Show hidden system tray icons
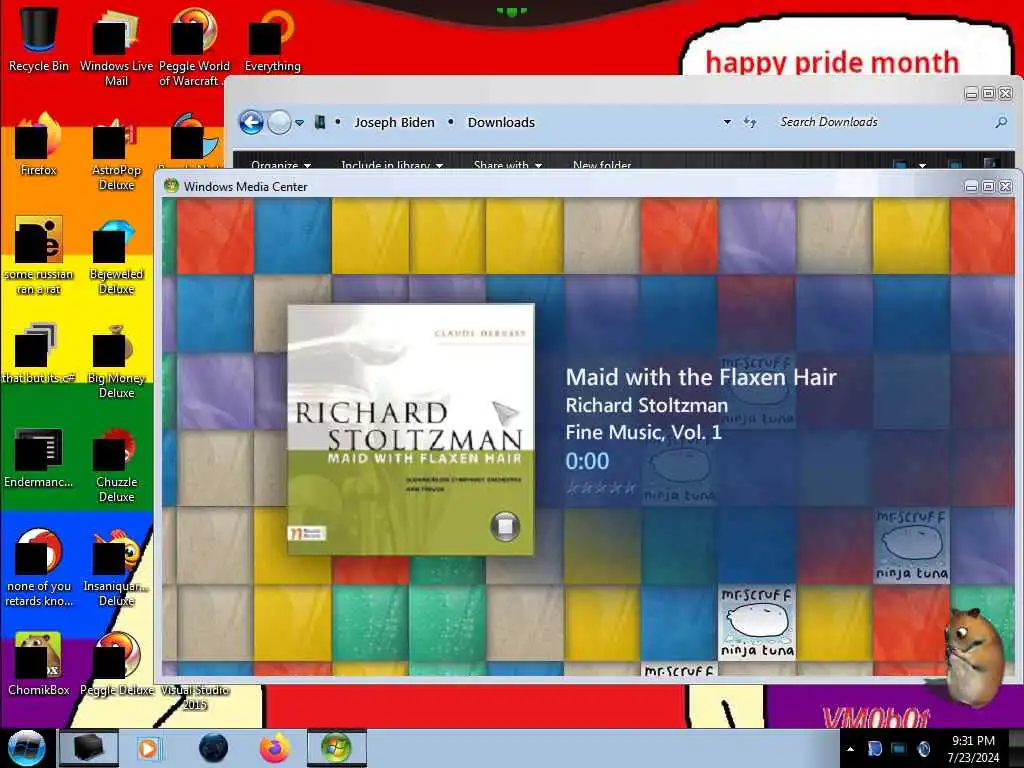1024x768 pixels. click(x=850, y=749)
